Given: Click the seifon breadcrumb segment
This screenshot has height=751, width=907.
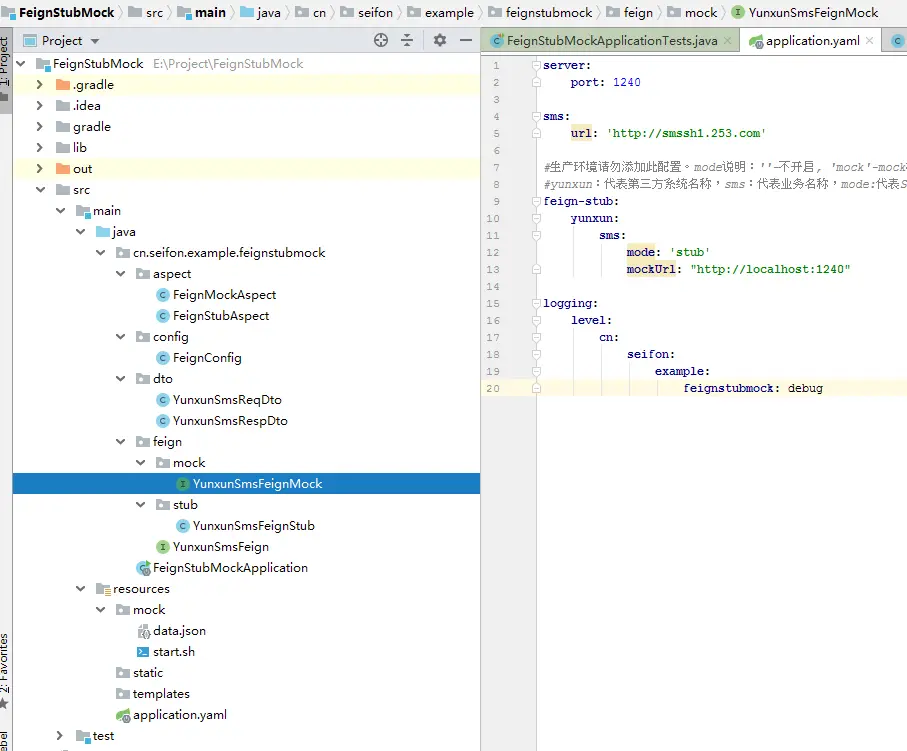Looking at the screenshot, I should 367,13.
